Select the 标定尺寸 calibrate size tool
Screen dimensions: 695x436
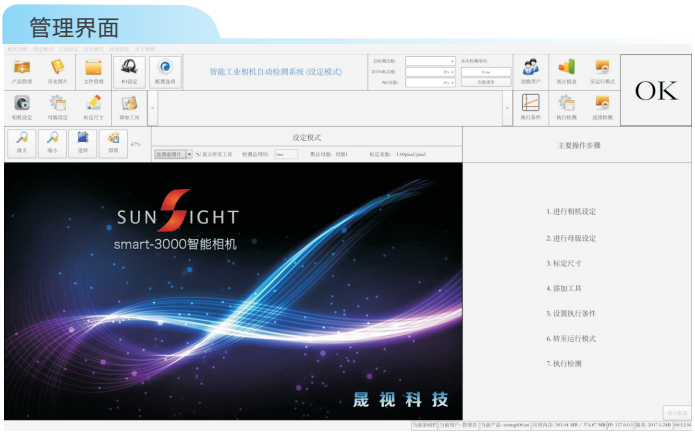pyautogui.click(x=93, y=106)
